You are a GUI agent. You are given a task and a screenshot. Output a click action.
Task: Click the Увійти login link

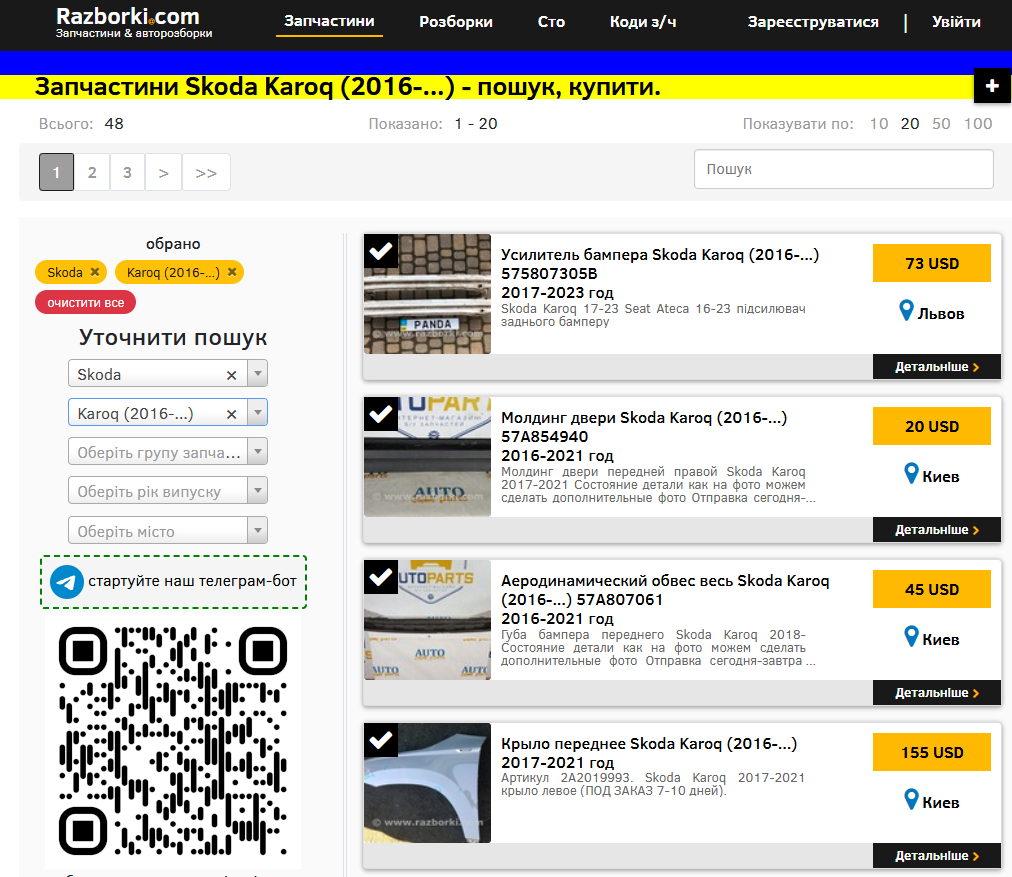956,22
